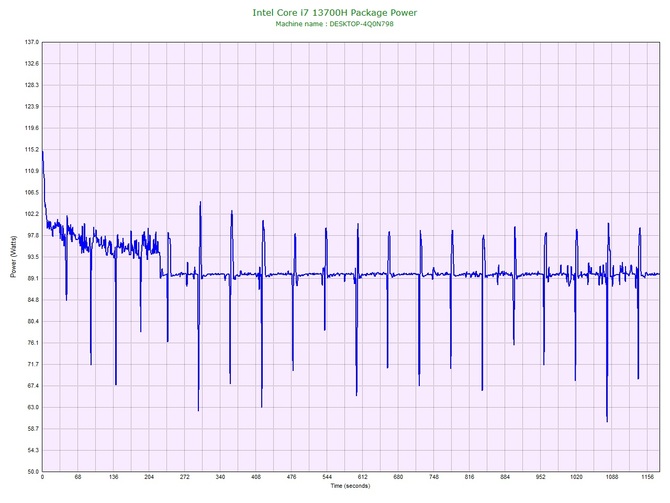Viewport: 670px width, 503px height.
Task: Click the 102.2 y-axis value
Action: coord(32,214)
